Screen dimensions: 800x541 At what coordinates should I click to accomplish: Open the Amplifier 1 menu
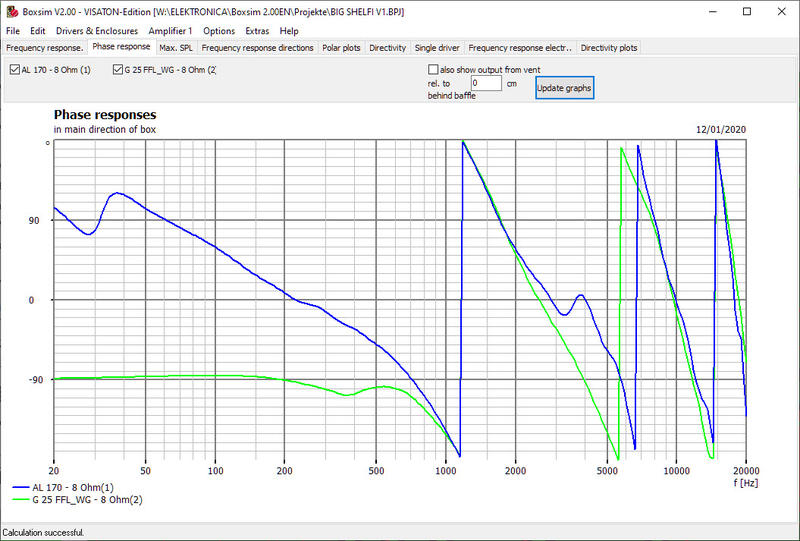coord(170,31)
